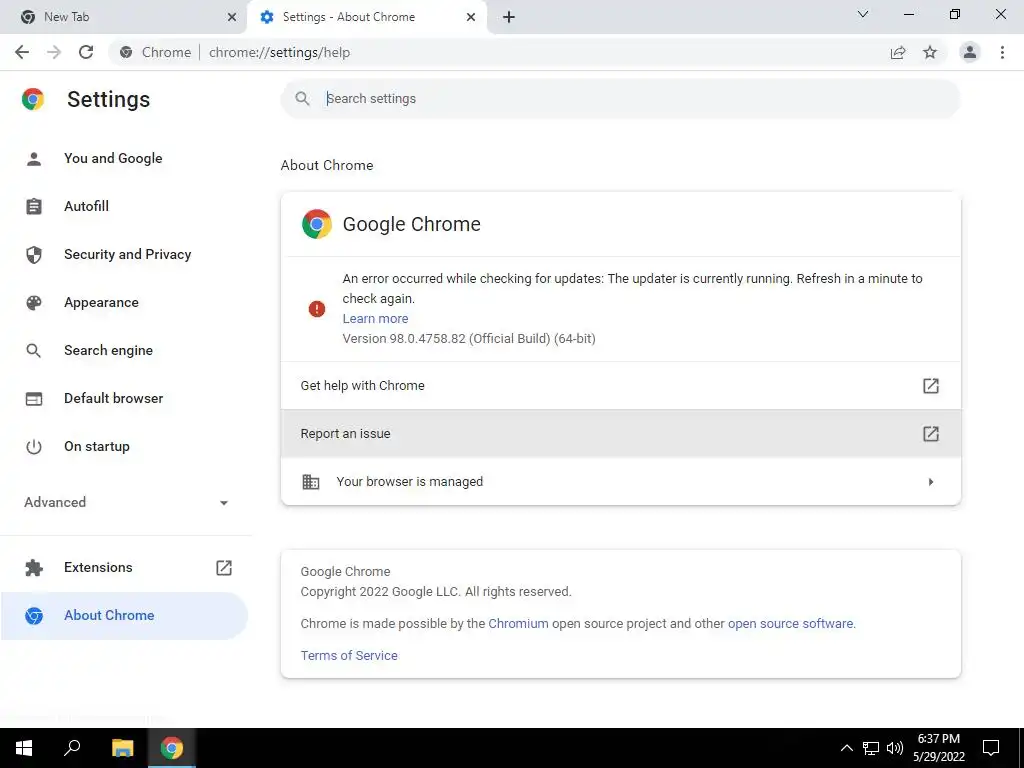
Task: Click the building icon for managed browser
Action: coord(311,482)
